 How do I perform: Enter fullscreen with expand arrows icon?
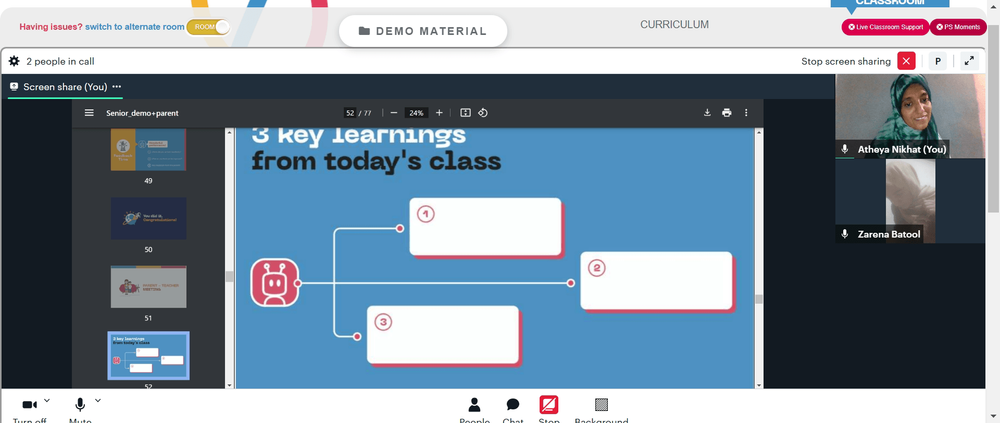click(969, 61)
